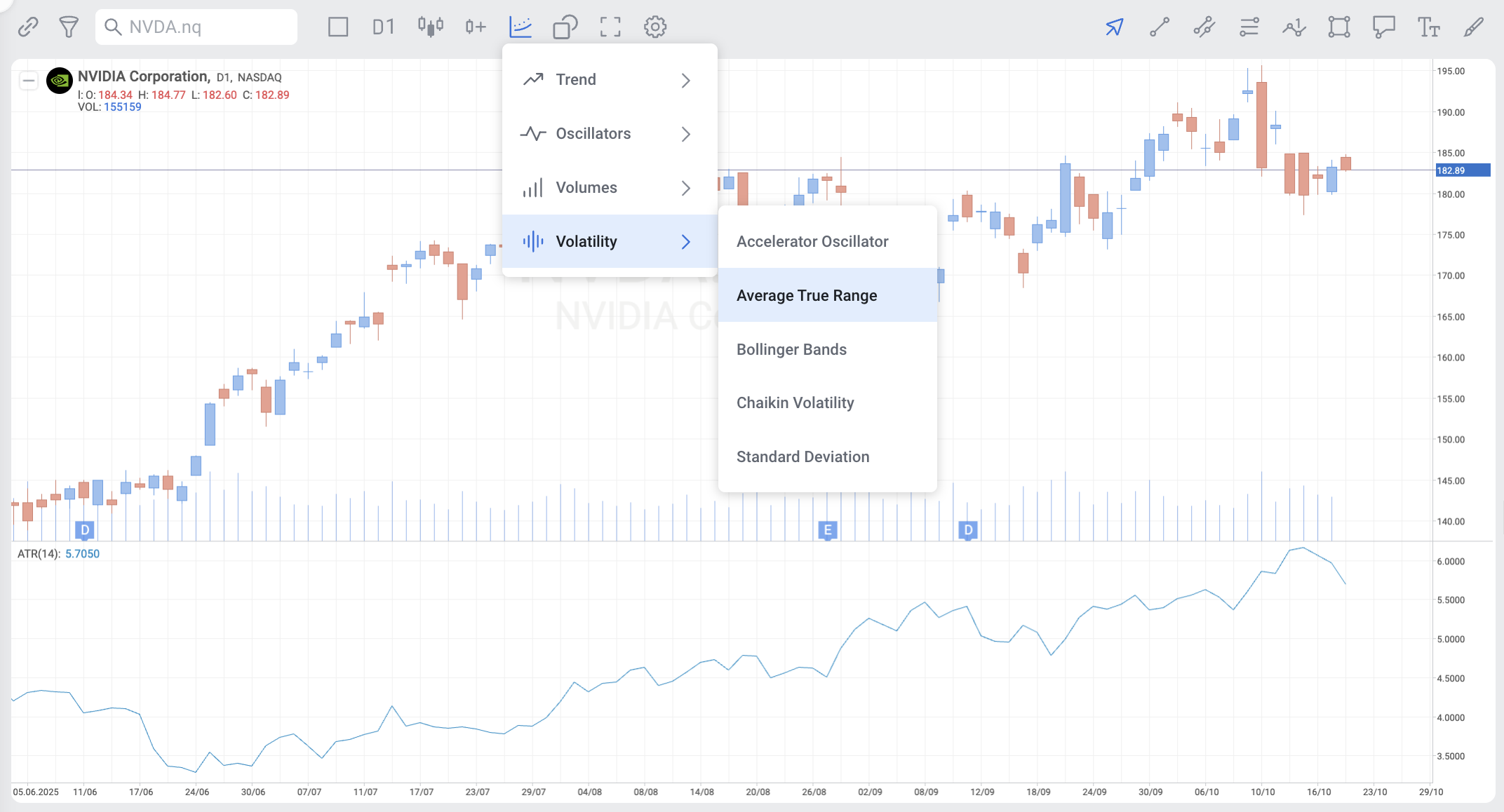Viewport: 1504px width, 812px height.
Task: Open the filter funnel icon
Action: coord(68,27)
